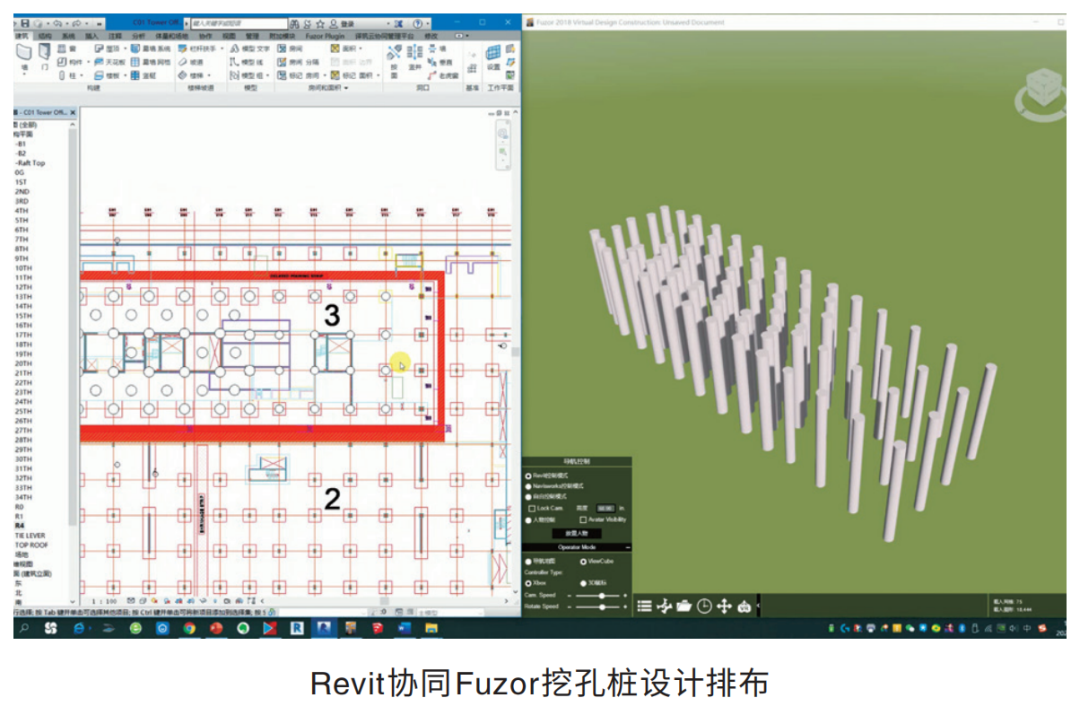1080x715 pixels.
Task: Click the Fuzor fly navigation icon
Action: click(665, 606)
